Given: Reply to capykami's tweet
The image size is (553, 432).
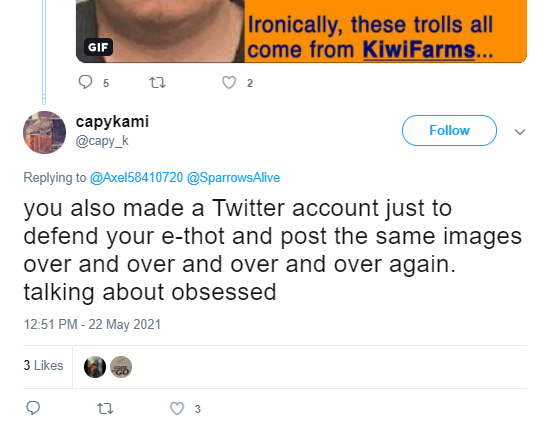Looking at the screenshot, I should [33, 408].
